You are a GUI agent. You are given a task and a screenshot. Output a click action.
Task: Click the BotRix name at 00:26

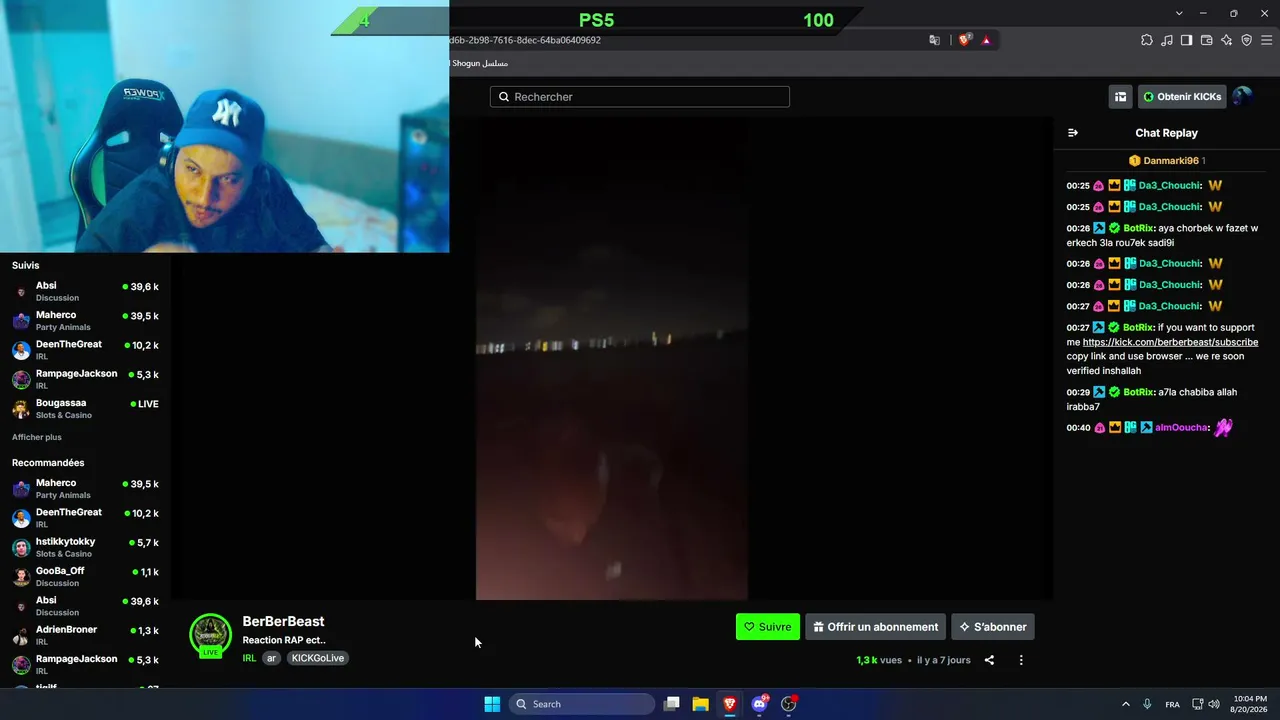1138,228
